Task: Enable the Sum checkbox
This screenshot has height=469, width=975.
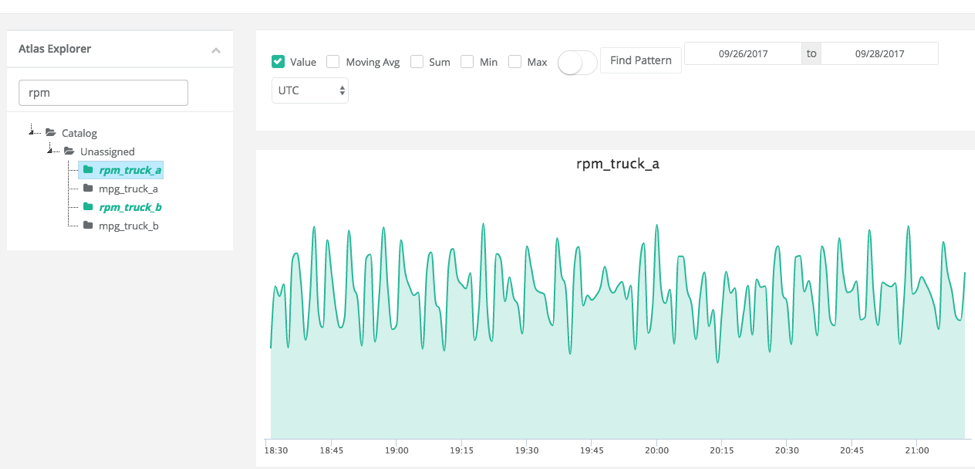Action: tap(417, 62)
